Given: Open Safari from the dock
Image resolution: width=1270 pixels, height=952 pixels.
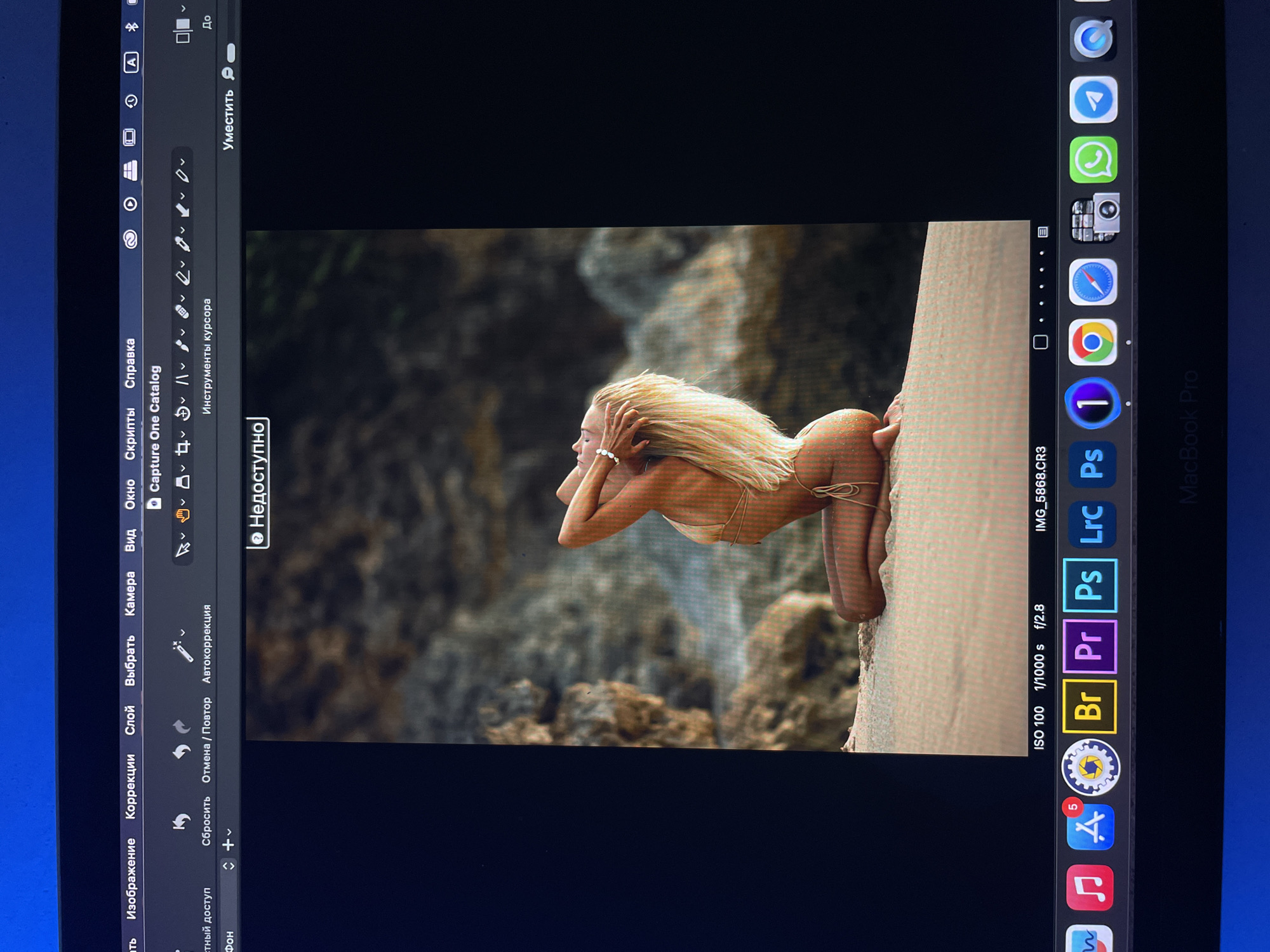Looking at the screenshot, I should pos(1093,282).
